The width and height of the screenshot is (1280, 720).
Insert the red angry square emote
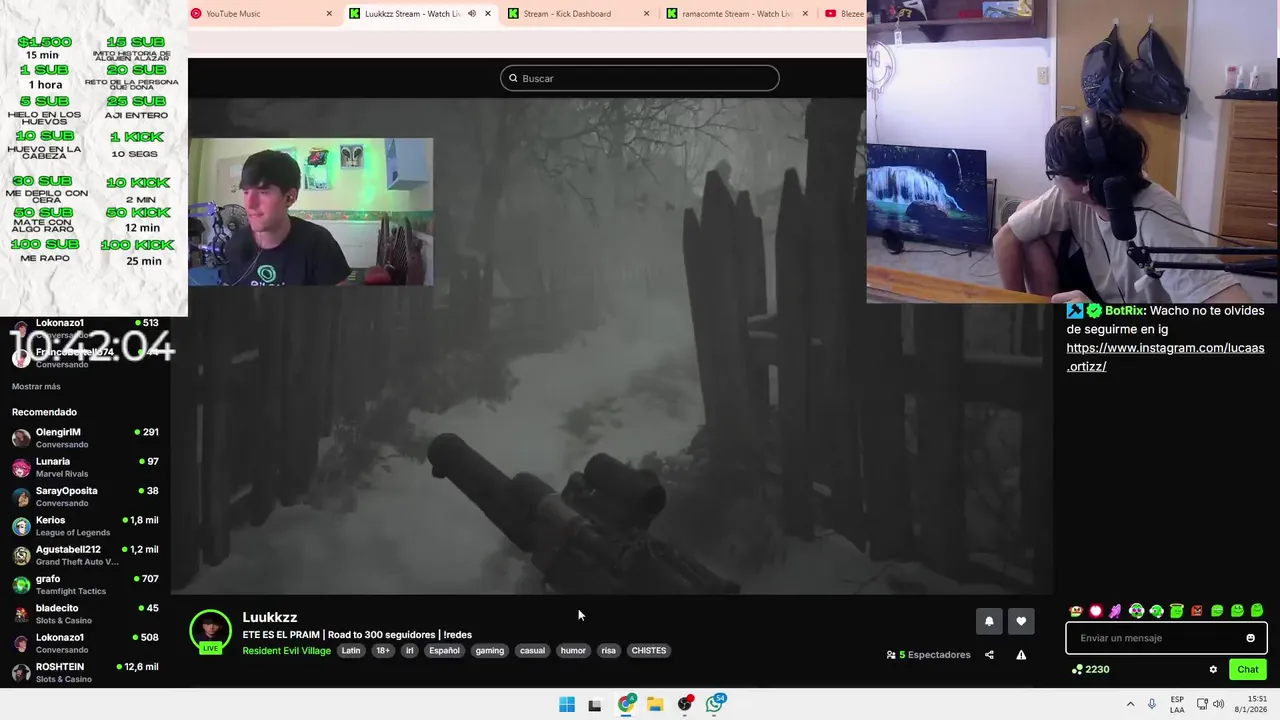pyautogui.click(x=1197, y=611)
